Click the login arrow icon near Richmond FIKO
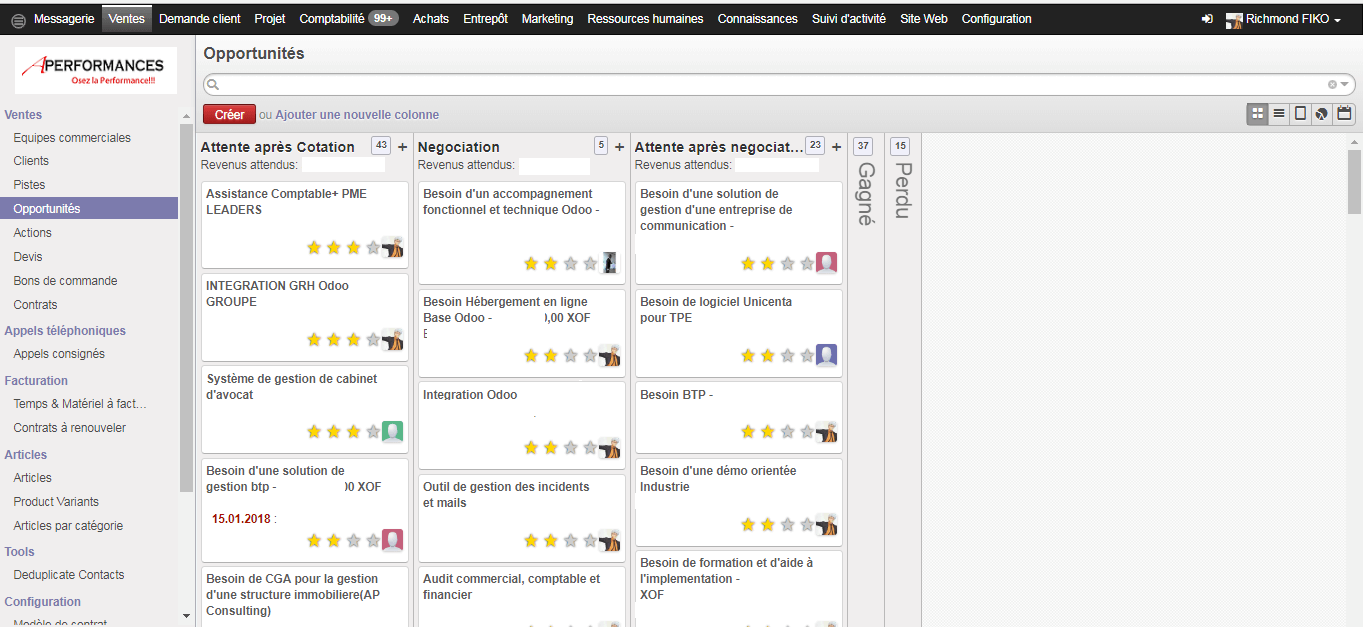Viewport: 1363px width, 627px height. [1207, 18]
